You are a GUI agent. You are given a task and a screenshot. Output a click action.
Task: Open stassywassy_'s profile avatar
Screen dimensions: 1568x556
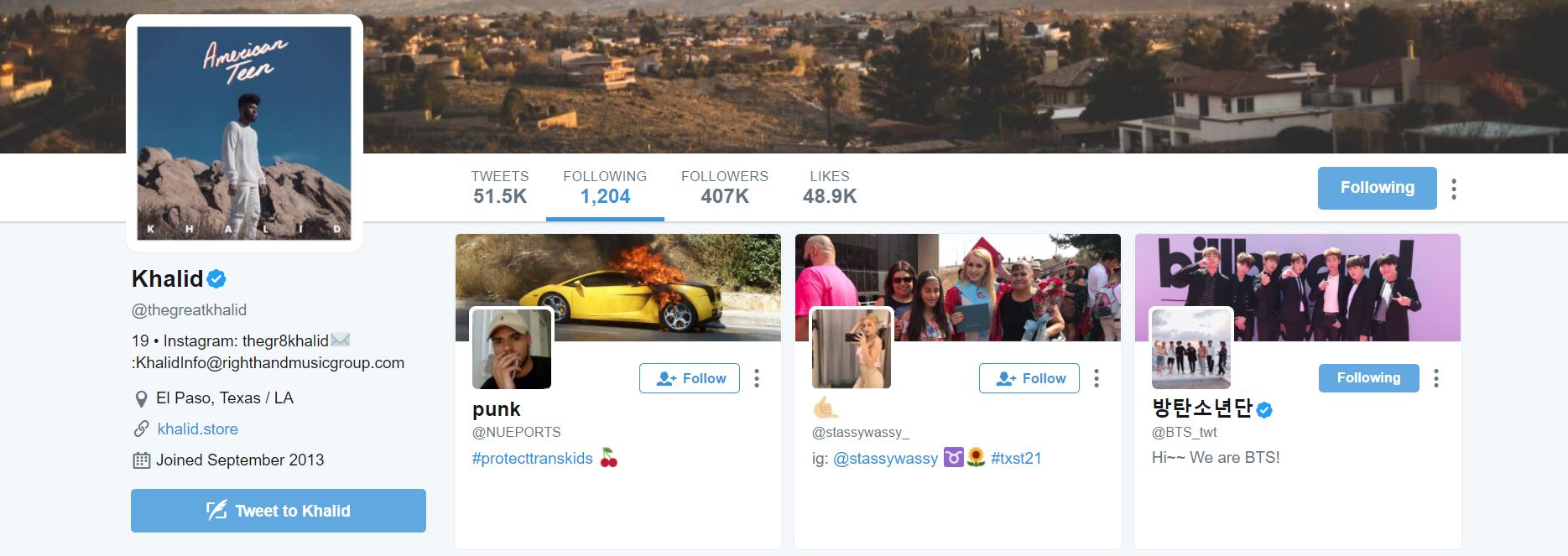[x=852, y=349]
